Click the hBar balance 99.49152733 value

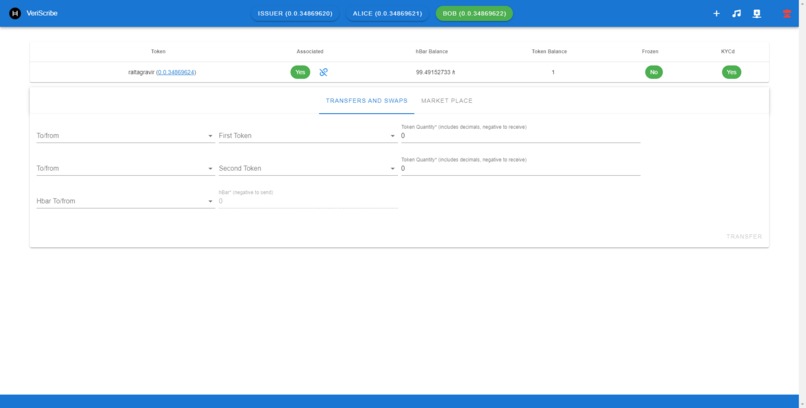(x=435, y=72)
